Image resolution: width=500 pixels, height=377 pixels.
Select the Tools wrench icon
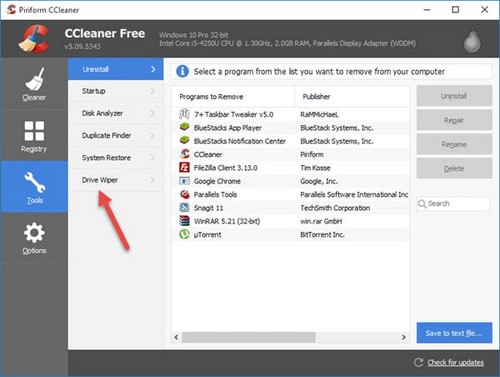(35, 182)
